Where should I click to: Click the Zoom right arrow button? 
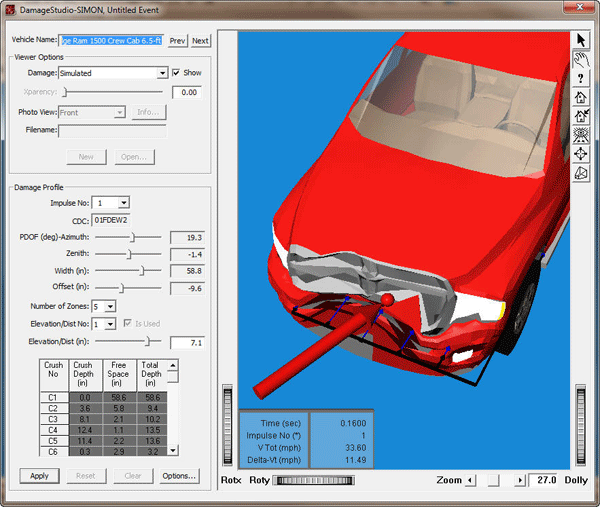[x=520, y=481]
